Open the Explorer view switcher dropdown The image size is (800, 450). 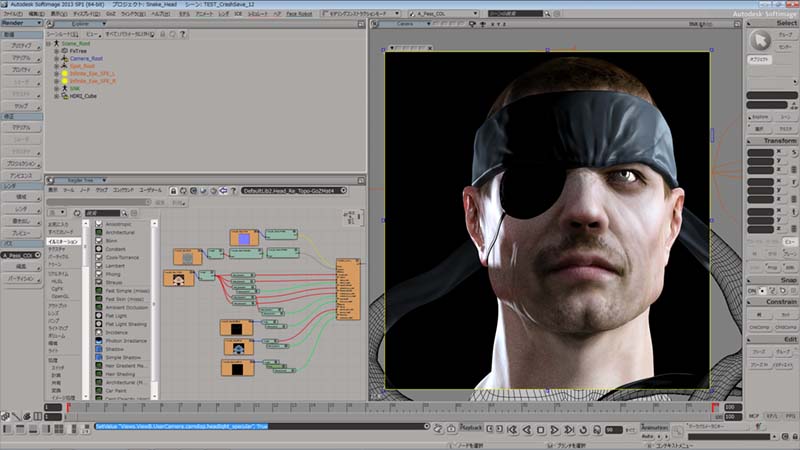coord(81,24)
